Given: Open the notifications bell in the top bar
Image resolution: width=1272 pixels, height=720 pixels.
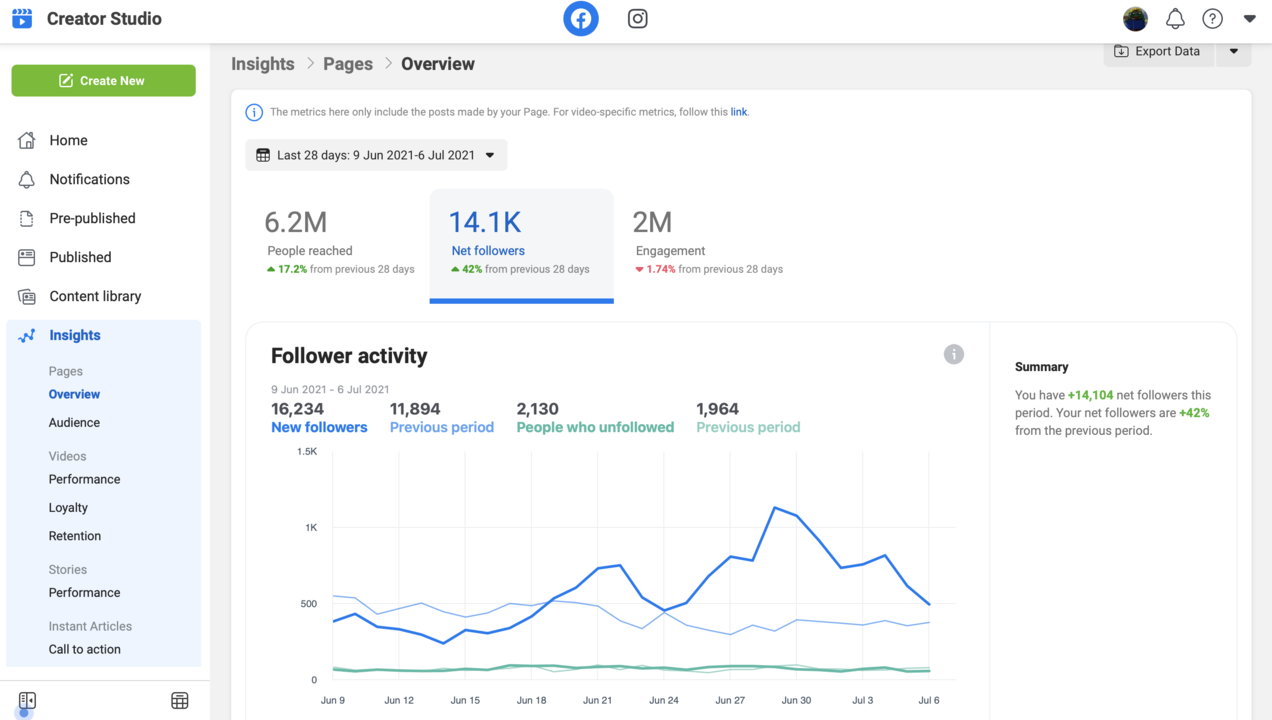Looking at the screenshot, I should point(1175,19).
